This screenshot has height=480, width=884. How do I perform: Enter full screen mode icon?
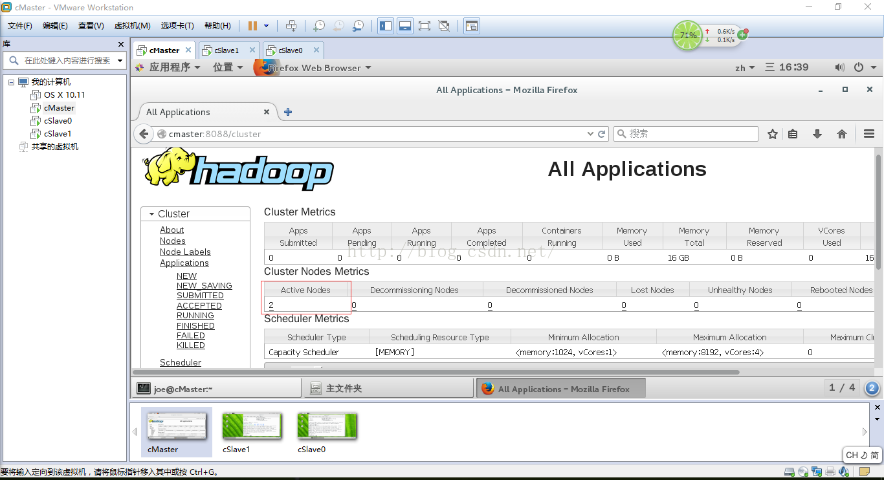[425, 26]
